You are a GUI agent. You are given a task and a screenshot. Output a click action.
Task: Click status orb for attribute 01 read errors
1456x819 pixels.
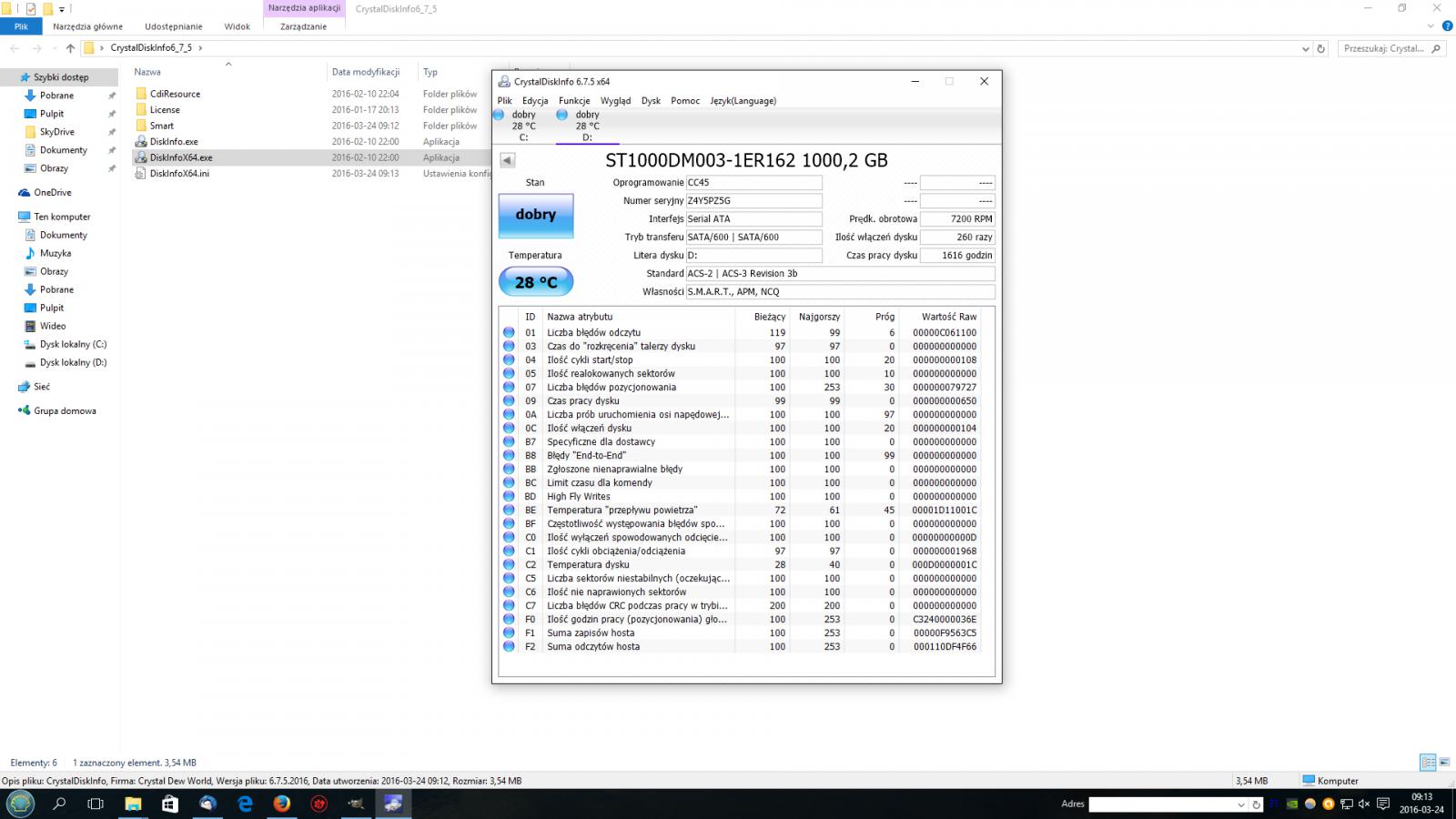[x=509, y=333]
